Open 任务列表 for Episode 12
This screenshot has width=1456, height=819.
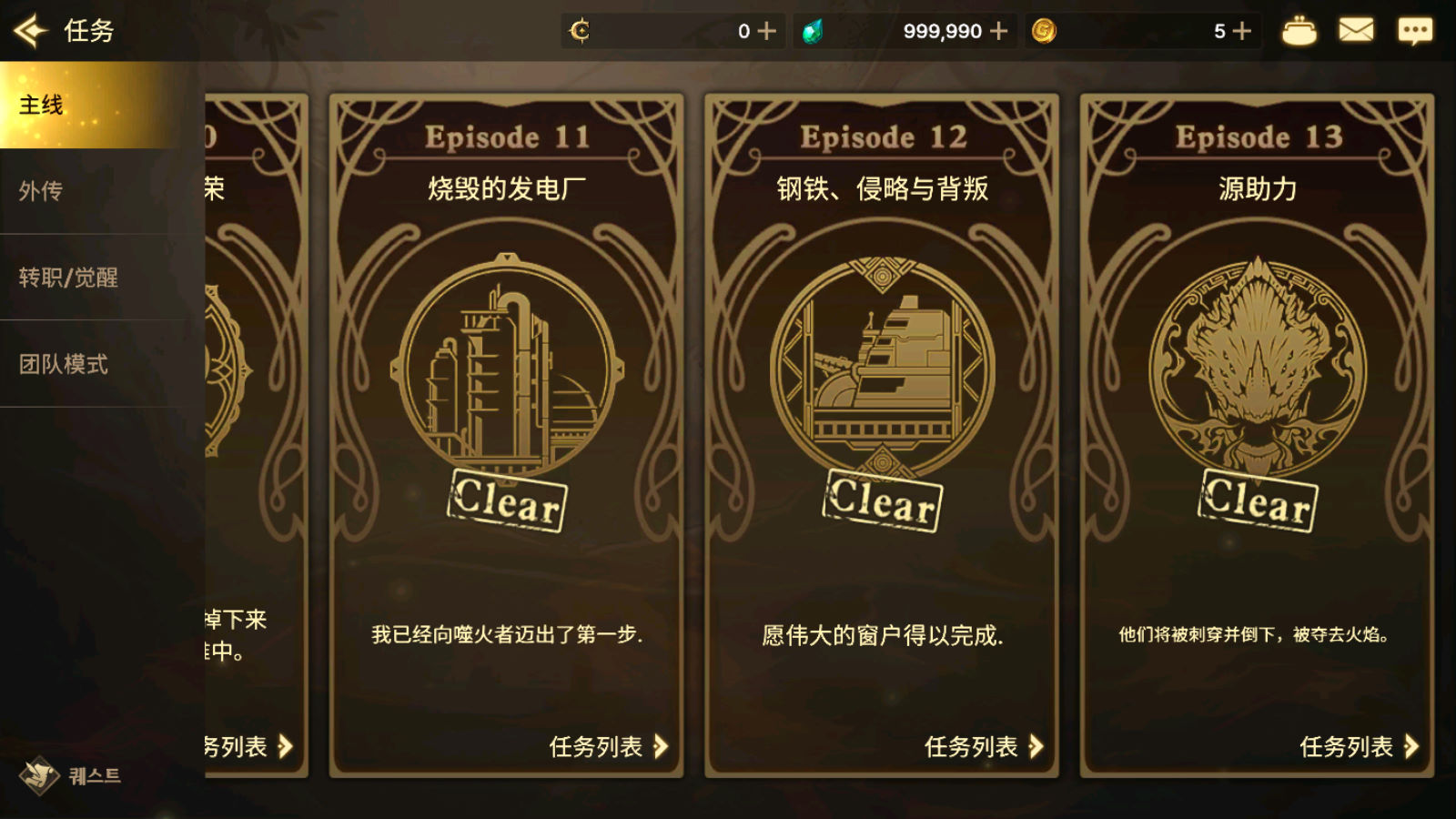(x=984, y=747)
